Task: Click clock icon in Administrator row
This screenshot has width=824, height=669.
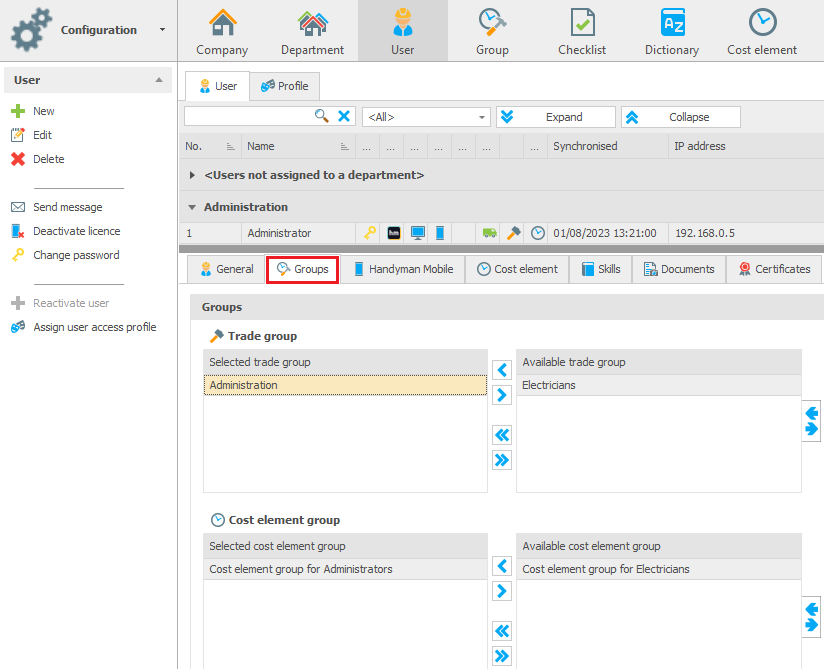Action: coord(538,233)
